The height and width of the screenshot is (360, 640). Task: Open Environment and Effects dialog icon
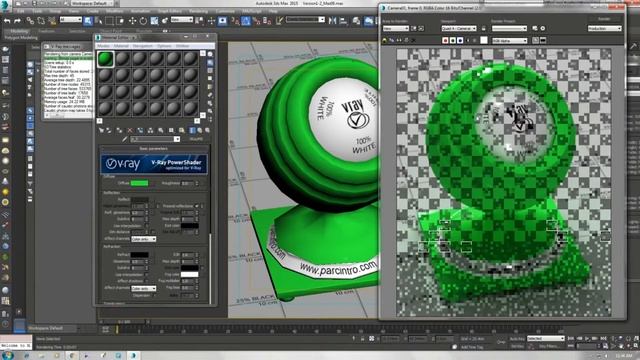pyautogui.click(x=543, y=29)
